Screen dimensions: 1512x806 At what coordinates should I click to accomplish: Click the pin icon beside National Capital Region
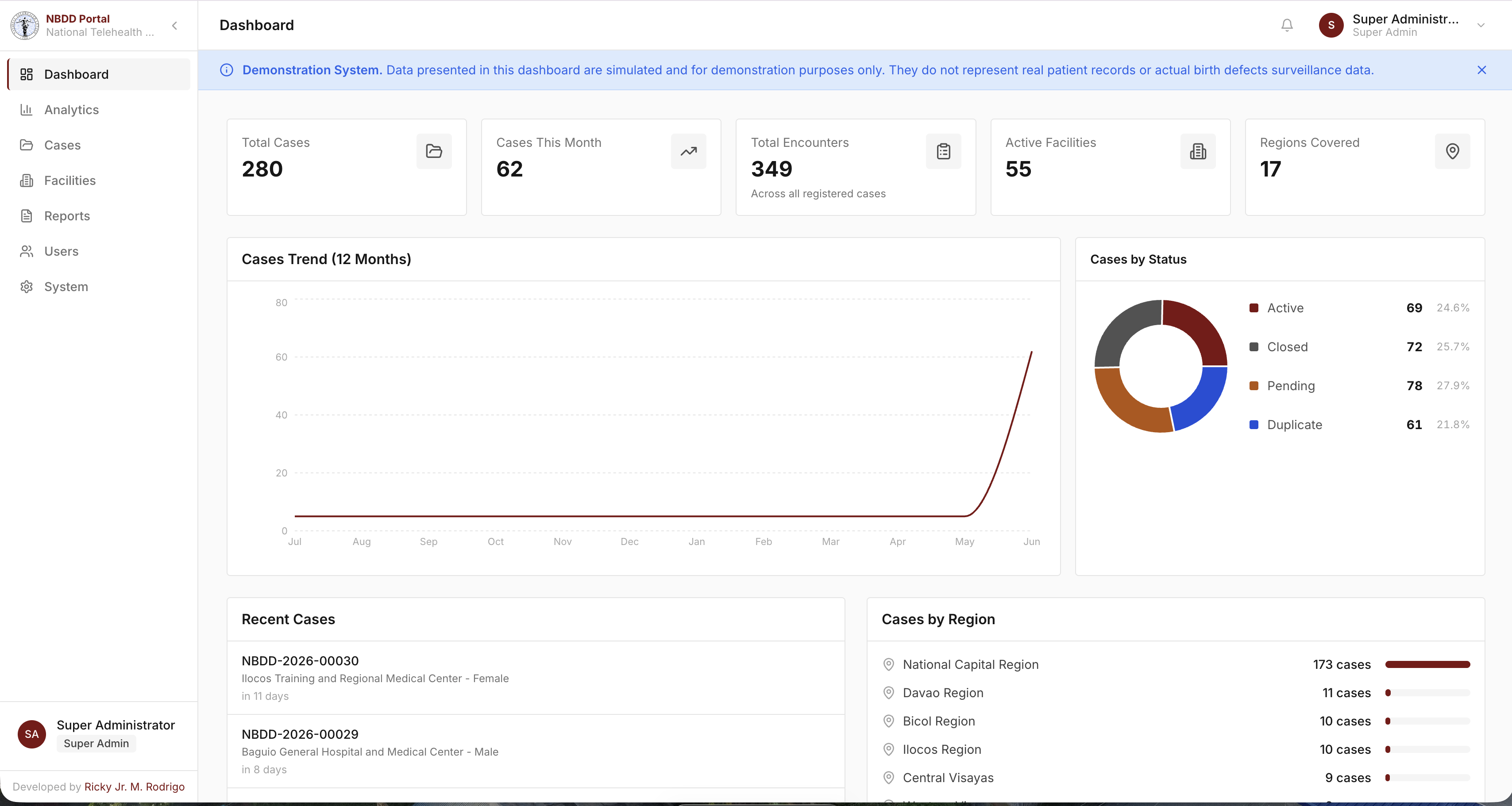(889, 664)
